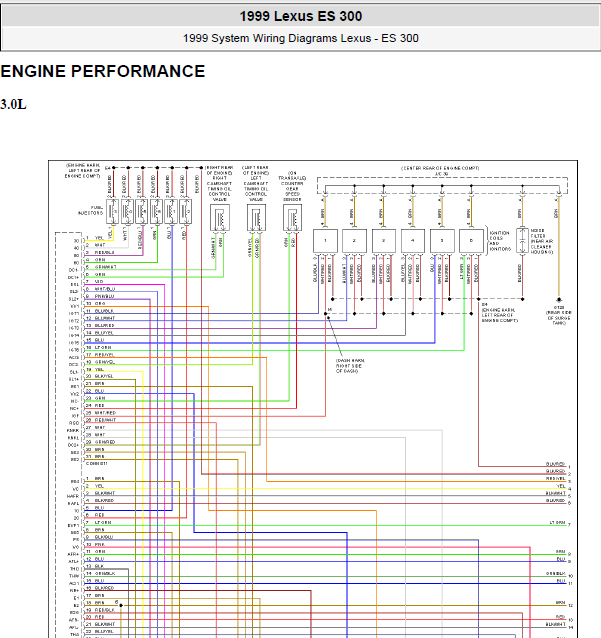
Task: Click the fuel injector symbol feeding the YEL wire
Action: click(113, 212)
